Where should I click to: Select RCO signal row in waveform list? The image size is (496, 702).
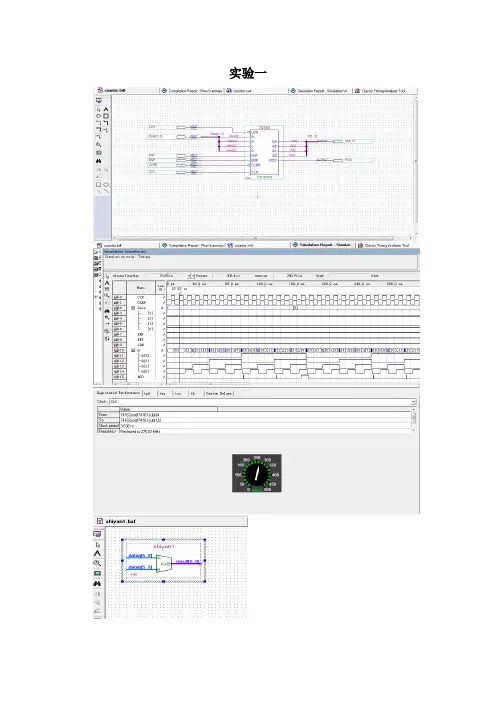[x=139, y=377]
